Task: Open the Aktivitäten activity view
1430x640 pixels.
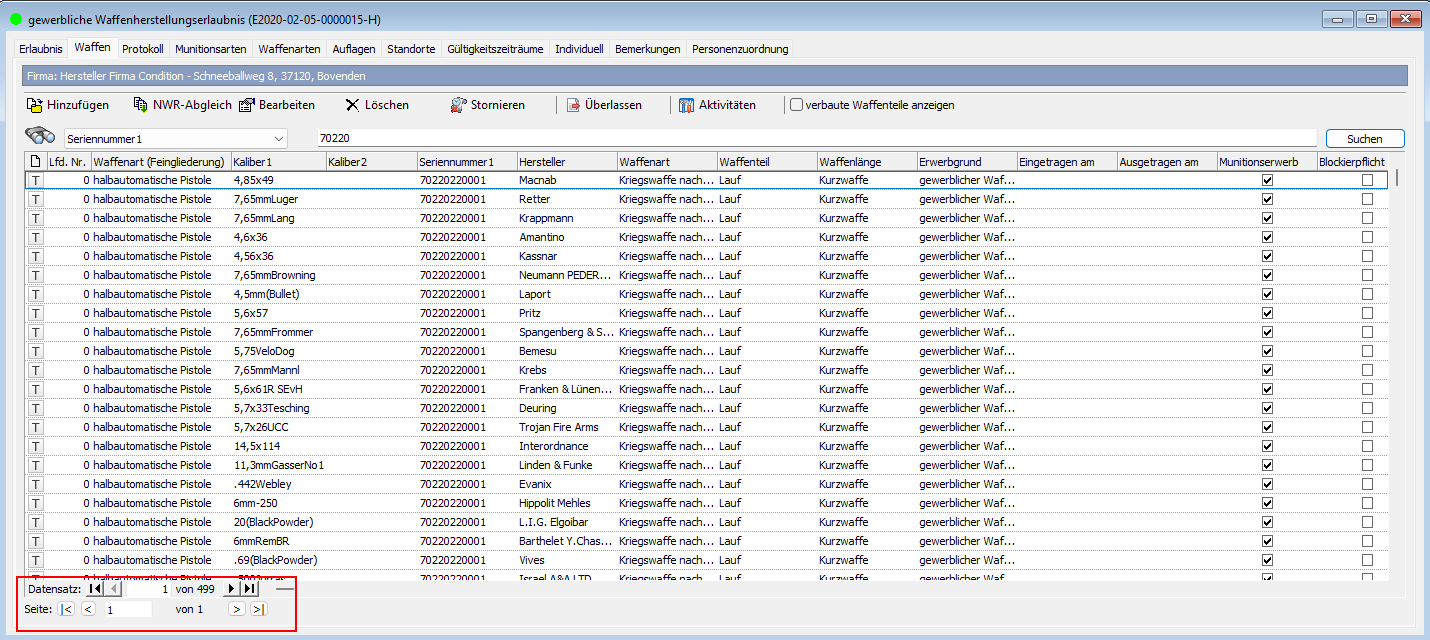Action: (686, 105)
